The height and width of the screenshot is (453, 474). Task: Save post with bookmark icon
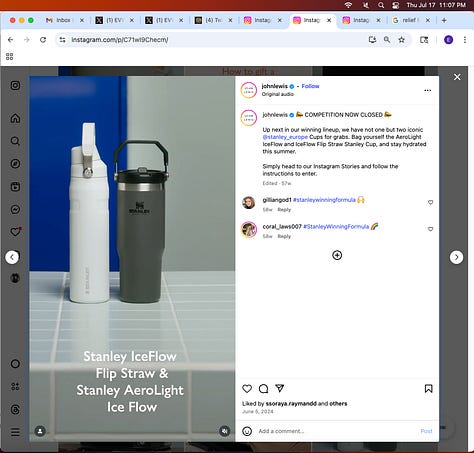pos(428,389)
